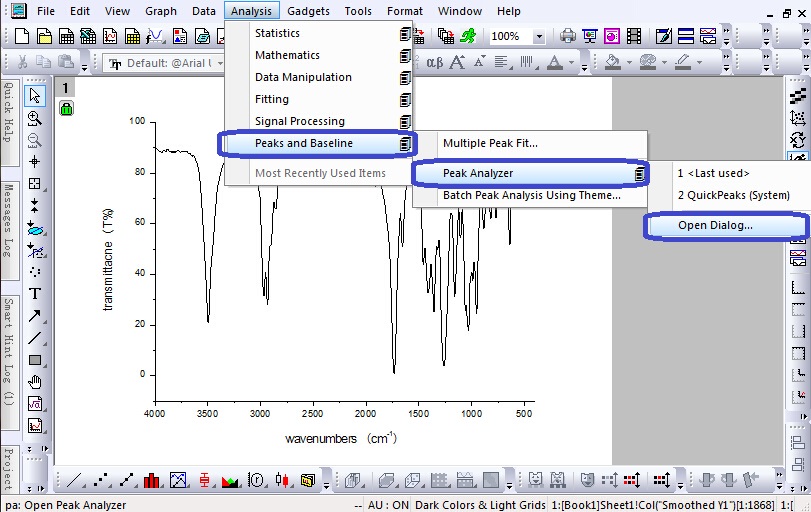Open the Gadgets menu
The image size is (811, 512).
pyautogui.click(x=308, y=11)
